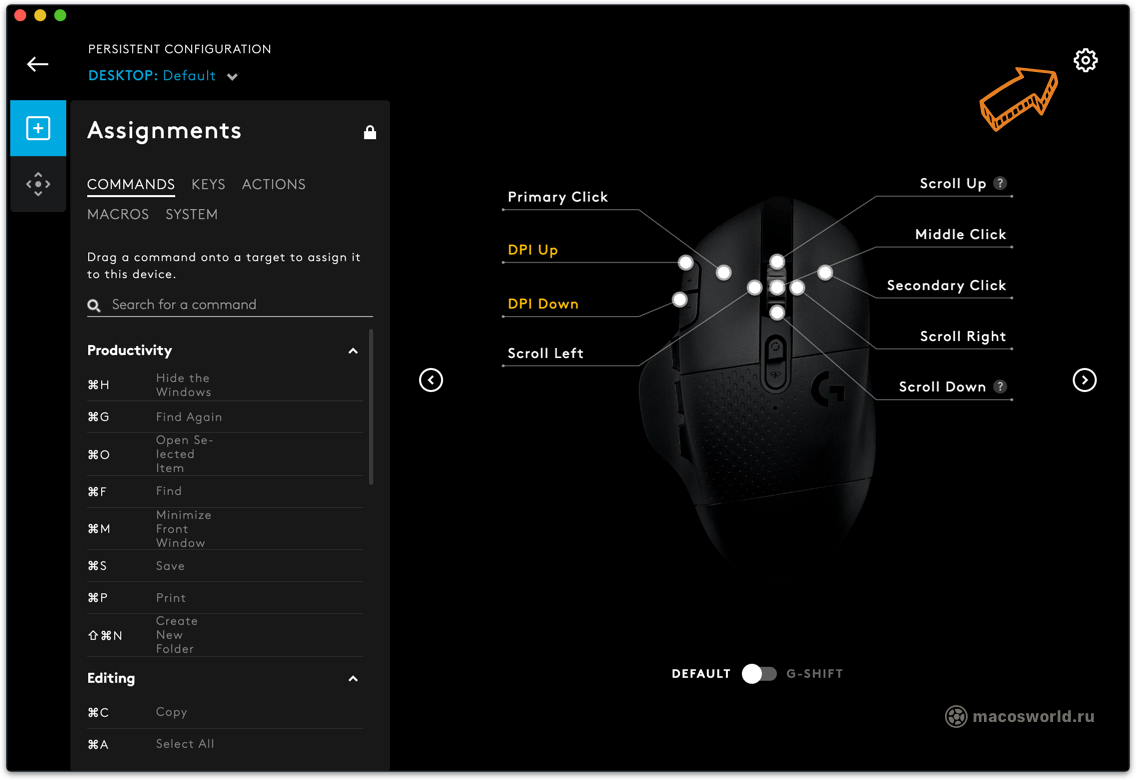The width and height of the screenshot is (1136, 780).
Task: Click the commands list scrollbar
Action: (x=371, y=407)
